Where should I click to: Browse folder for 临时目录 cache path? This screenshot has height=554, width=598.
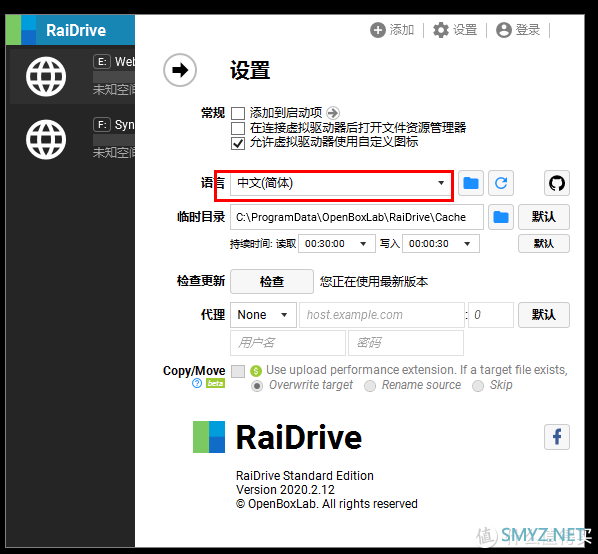pos(501,217)
